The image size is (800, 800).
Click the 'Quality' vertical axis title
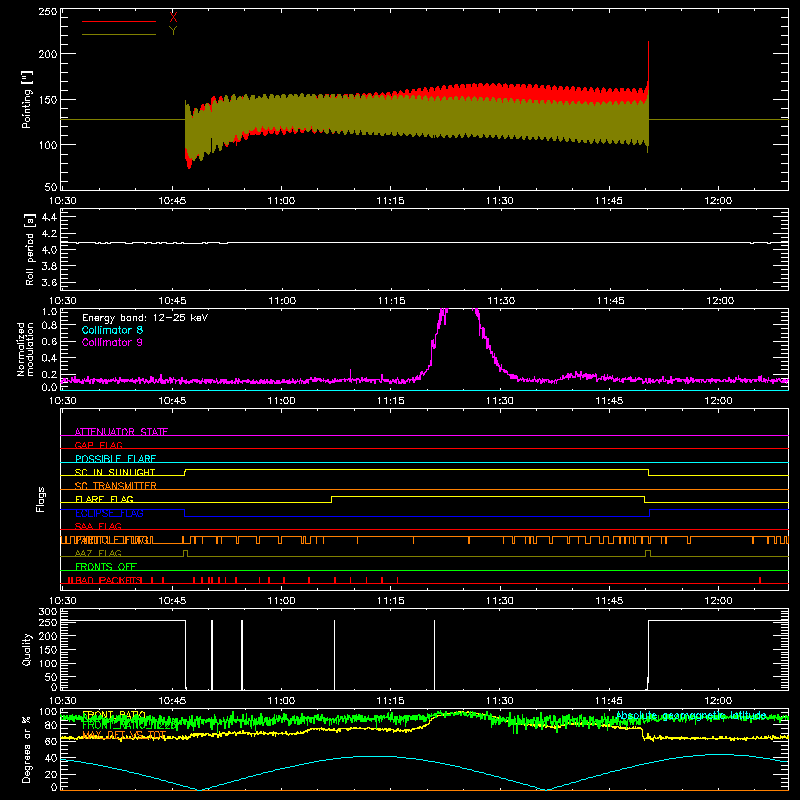(x=27, y=649)
